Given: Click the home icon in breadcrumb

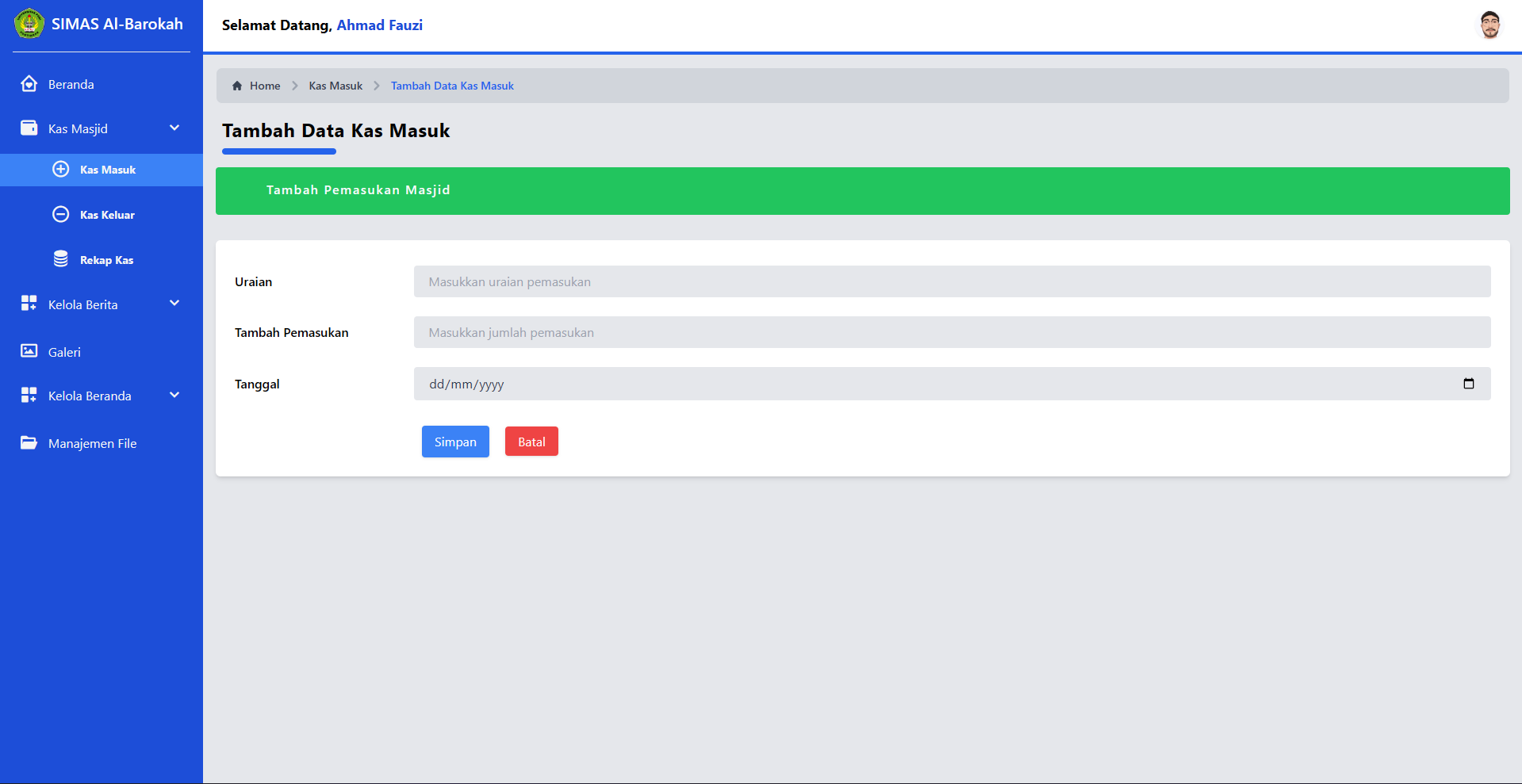Looking at the screenshot, I should pyautogui.click(x=237, y=86).
